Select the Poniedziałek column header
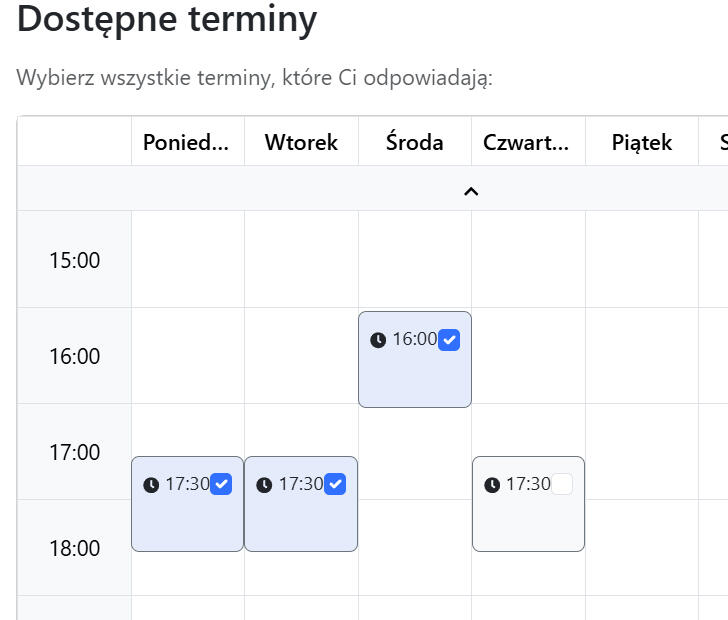Screen dimensions: 728x620 pyautogui.click(x=188, y=142)
